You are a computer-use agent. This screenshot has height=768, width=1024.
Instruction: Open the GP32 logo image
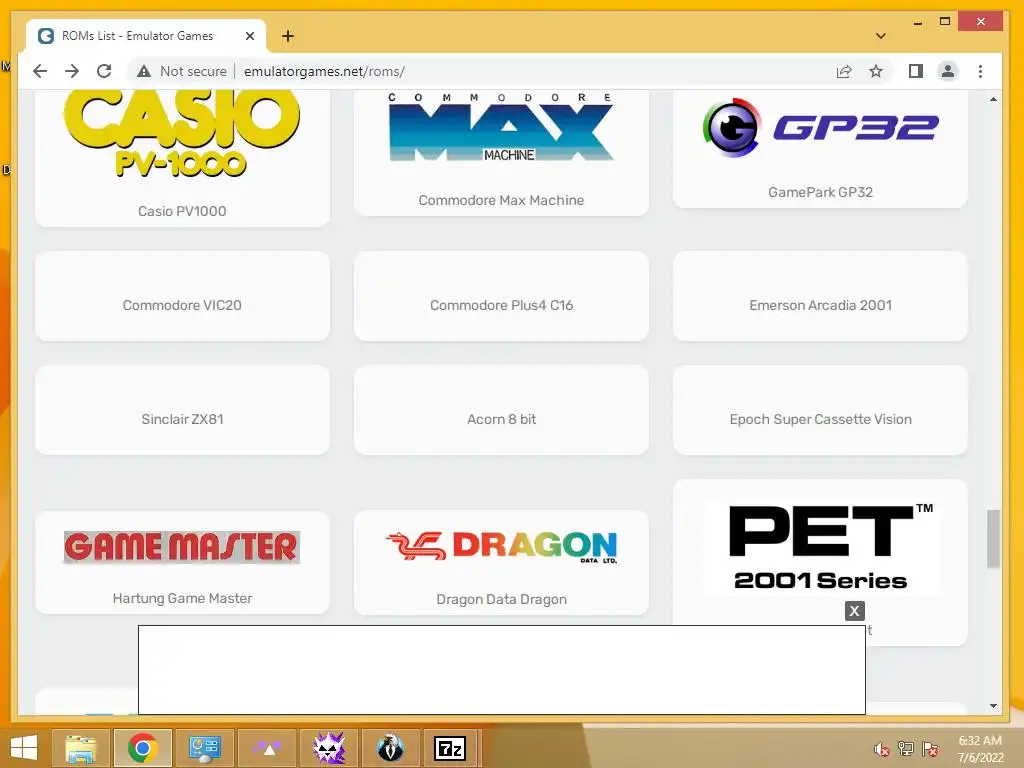click(820, 127)
